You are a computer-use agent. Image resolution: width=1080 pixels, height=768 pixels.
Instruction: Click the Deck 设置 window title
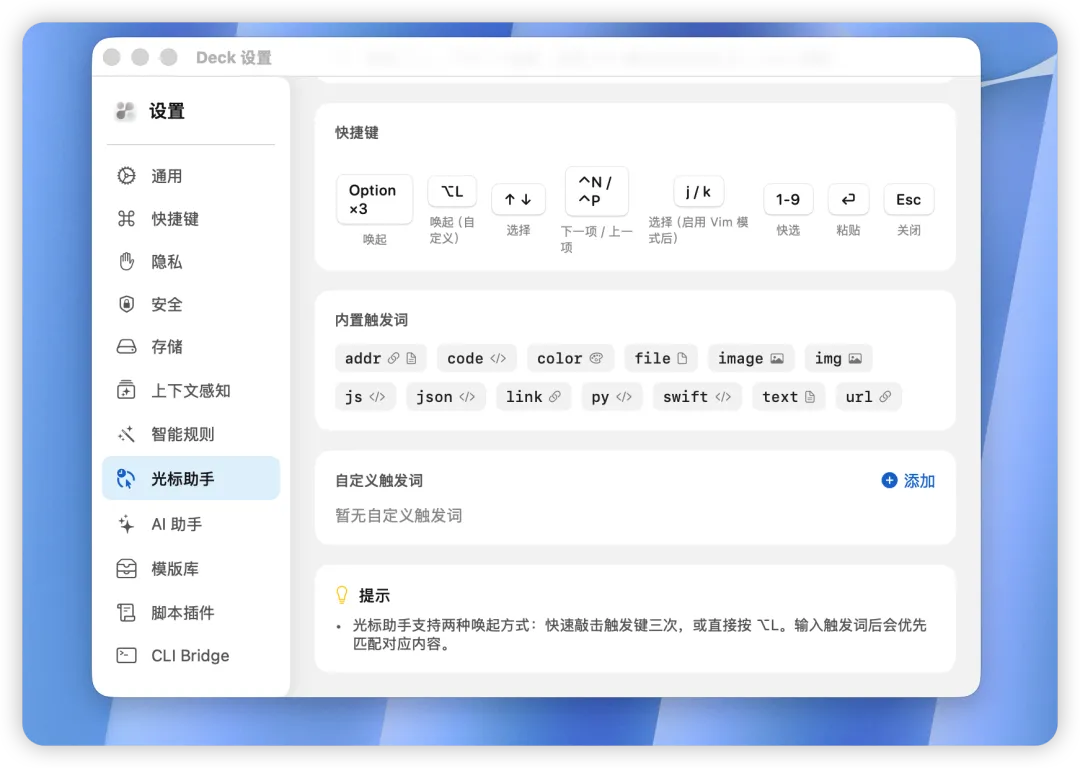(233, 57)
